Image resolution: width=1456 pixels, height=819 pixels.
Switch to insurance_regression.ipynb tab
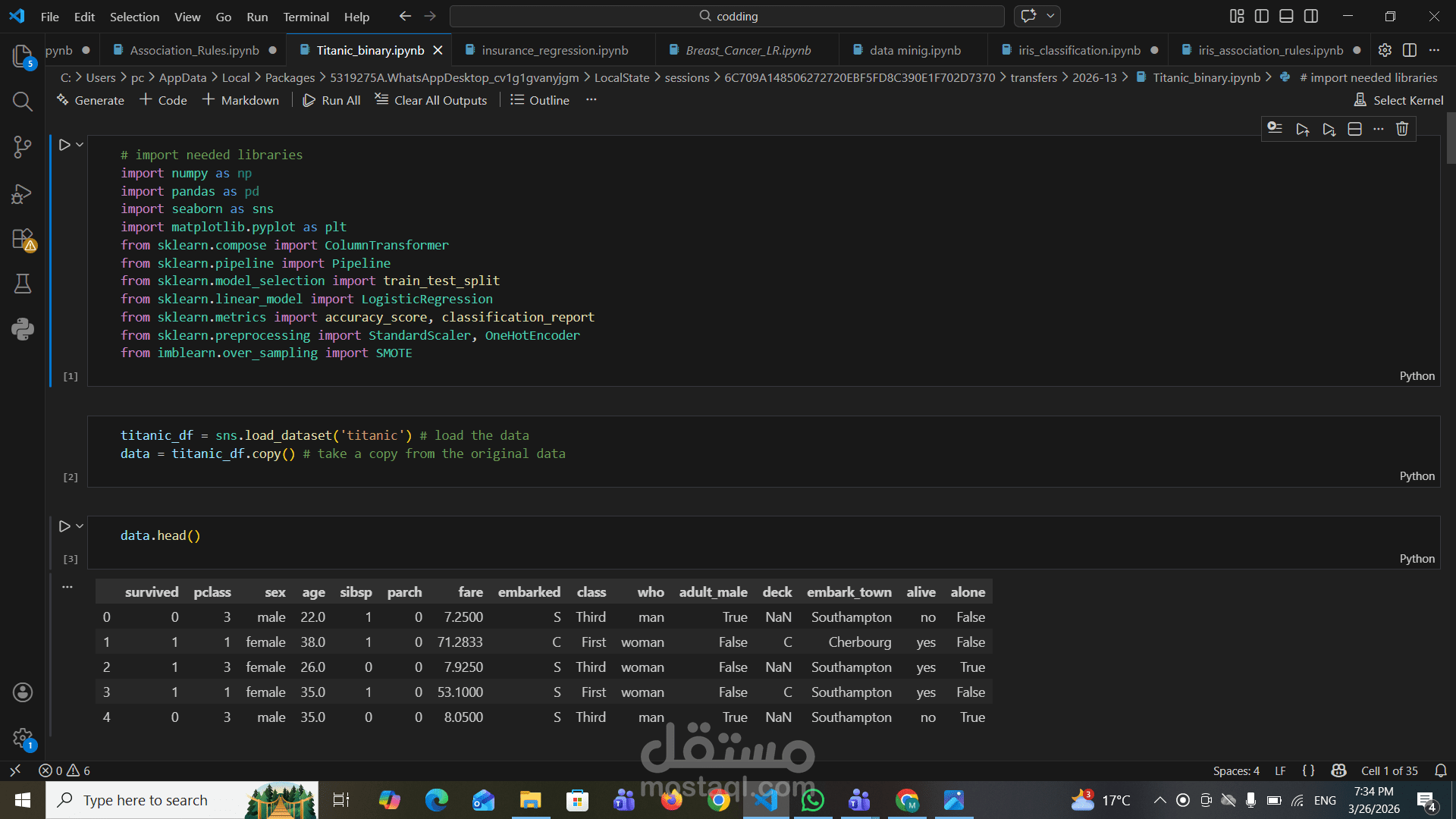pyautogui.click(x=554, y=50)
